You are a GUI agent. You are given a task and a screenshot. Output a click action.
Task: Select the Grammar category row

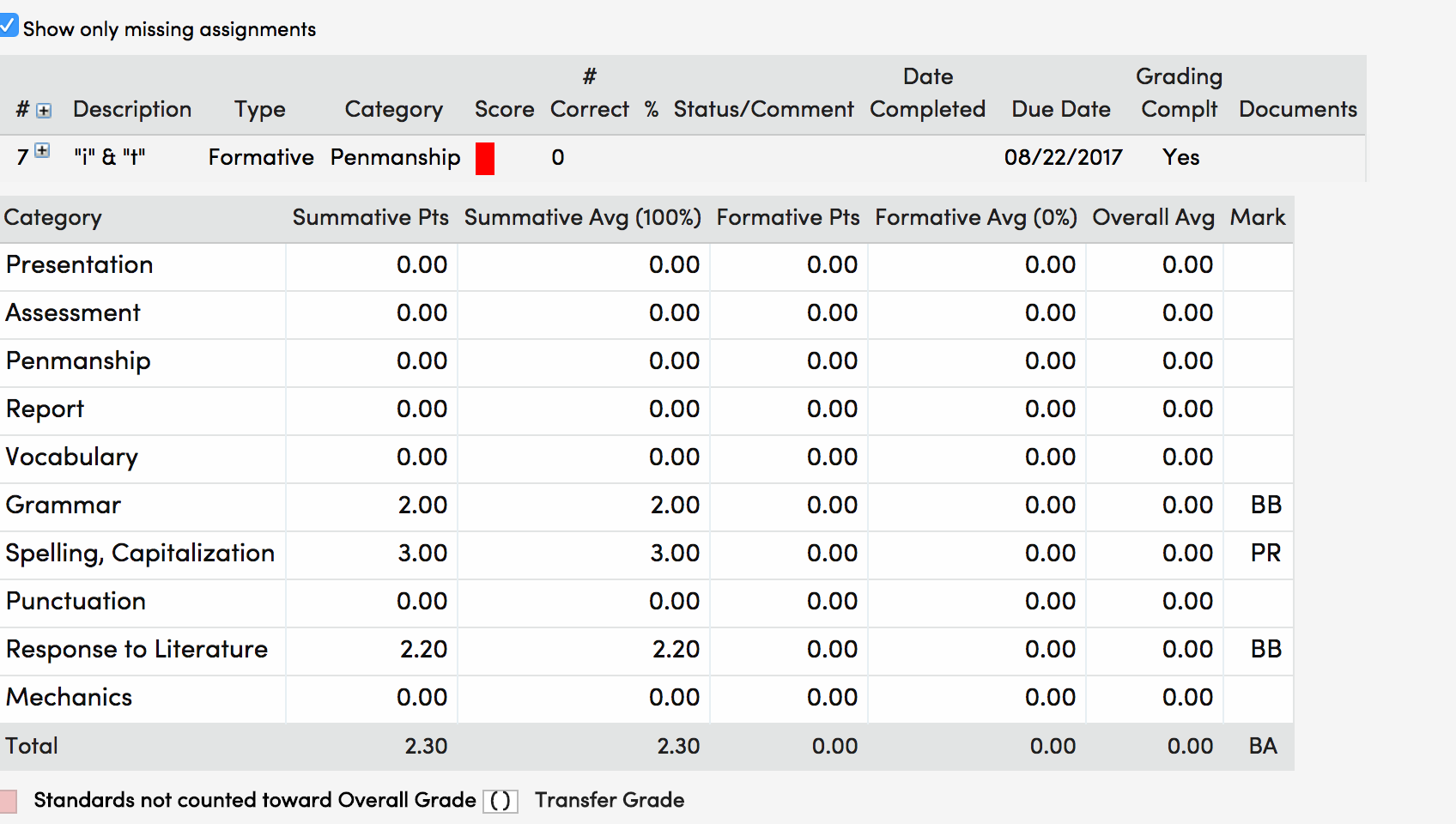646,506
